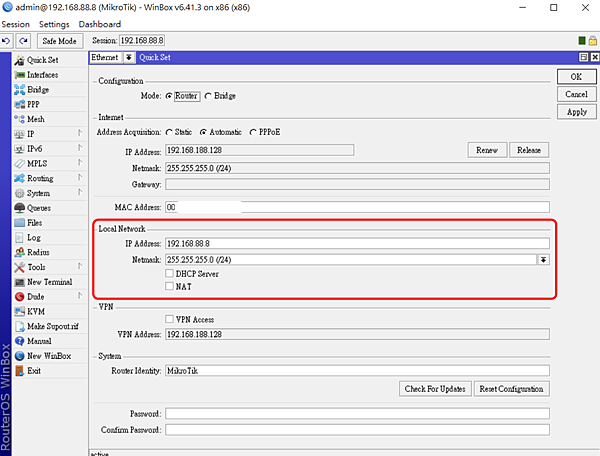Screen dimensions: 600x456
Task: Expand the IP submenu arrow
Action: pyautogui.click(x=80, y=133)
